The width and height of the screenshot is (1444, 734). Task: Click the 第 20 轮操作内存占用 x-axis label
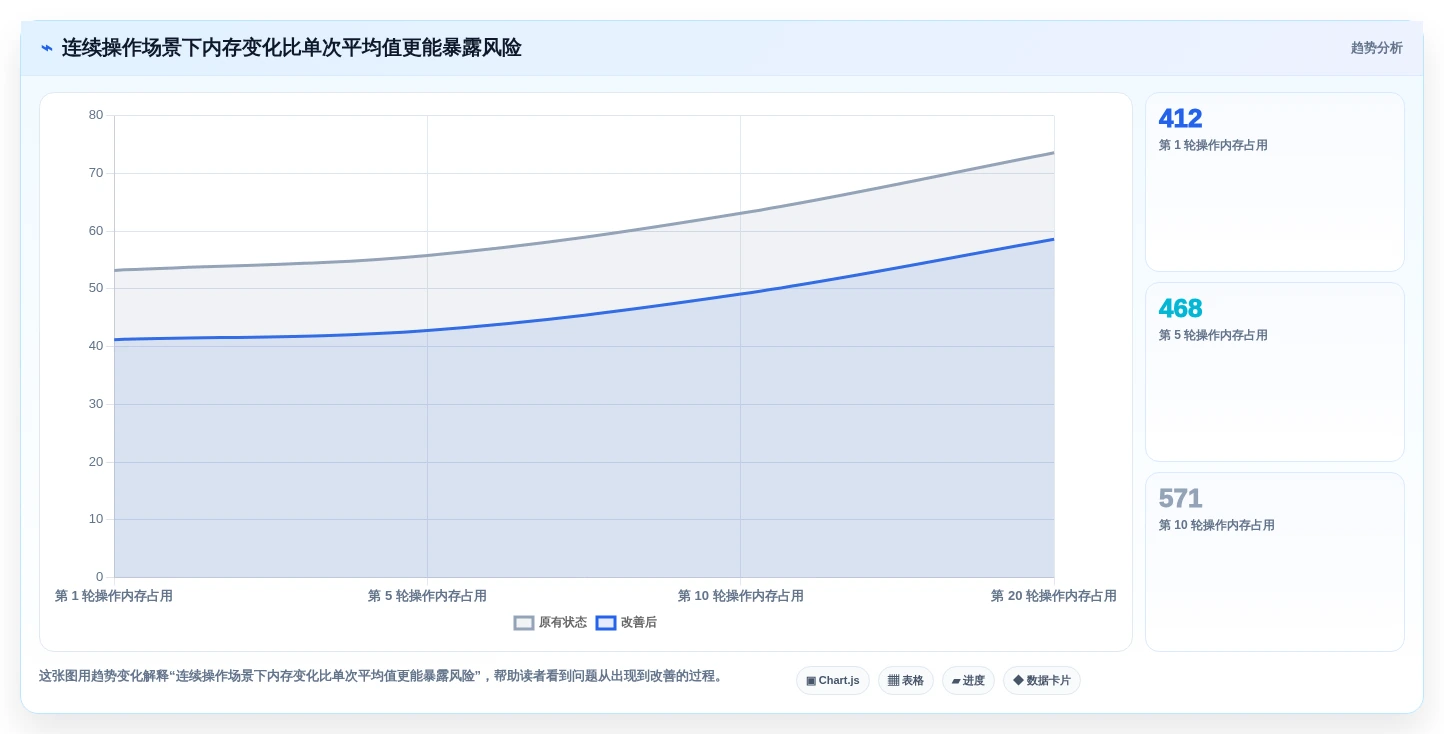click(1054, 596)
